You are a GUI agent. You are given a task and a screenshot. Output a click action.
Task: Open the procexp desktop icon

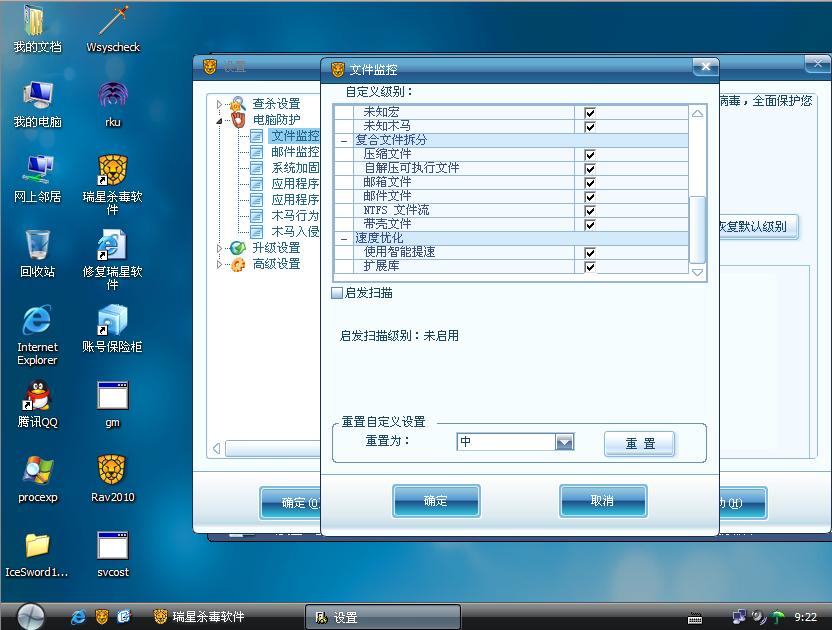point(38,471)
